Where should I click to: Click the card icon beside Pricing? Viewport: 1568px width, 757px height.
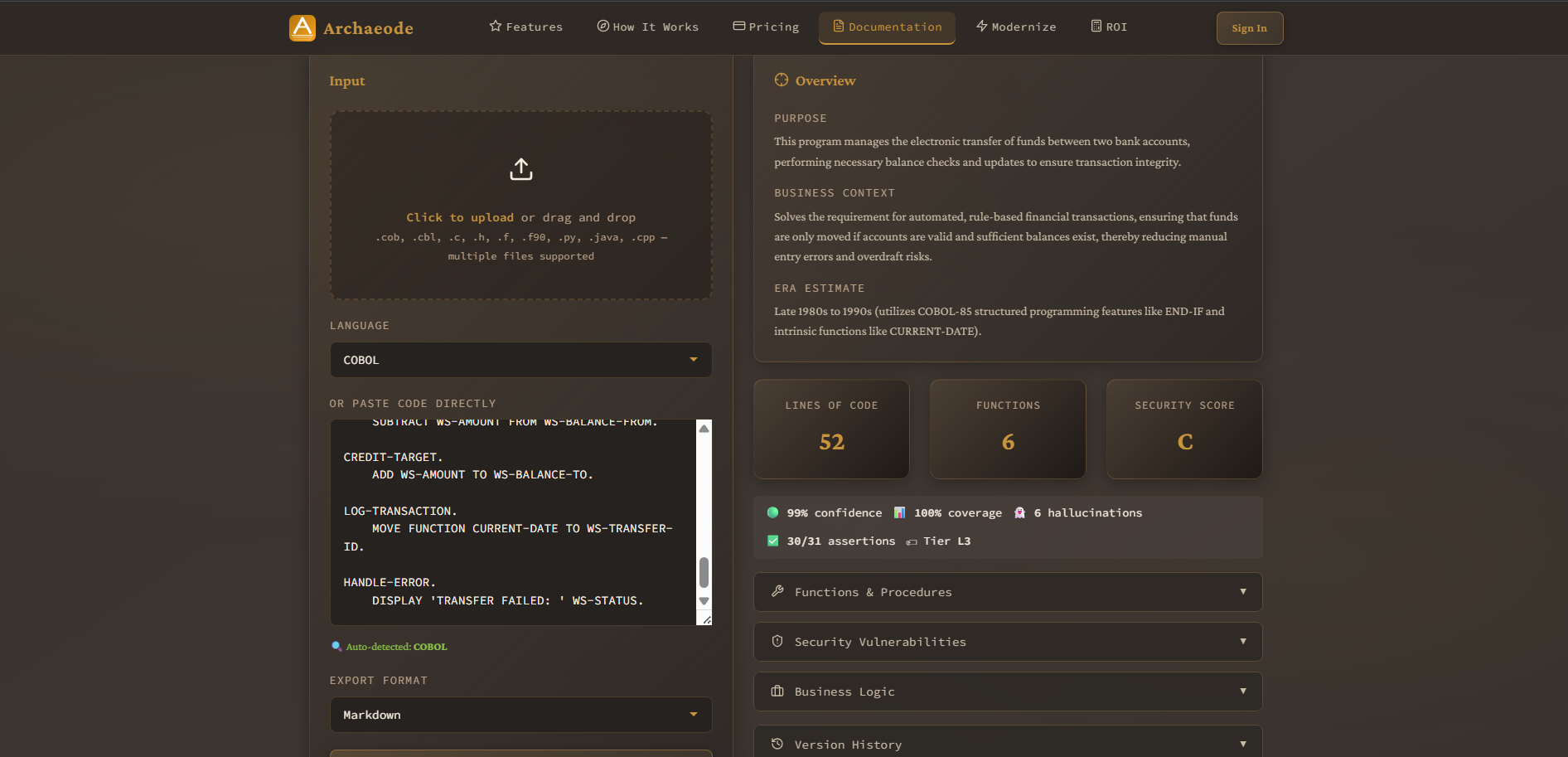point(739,27)
